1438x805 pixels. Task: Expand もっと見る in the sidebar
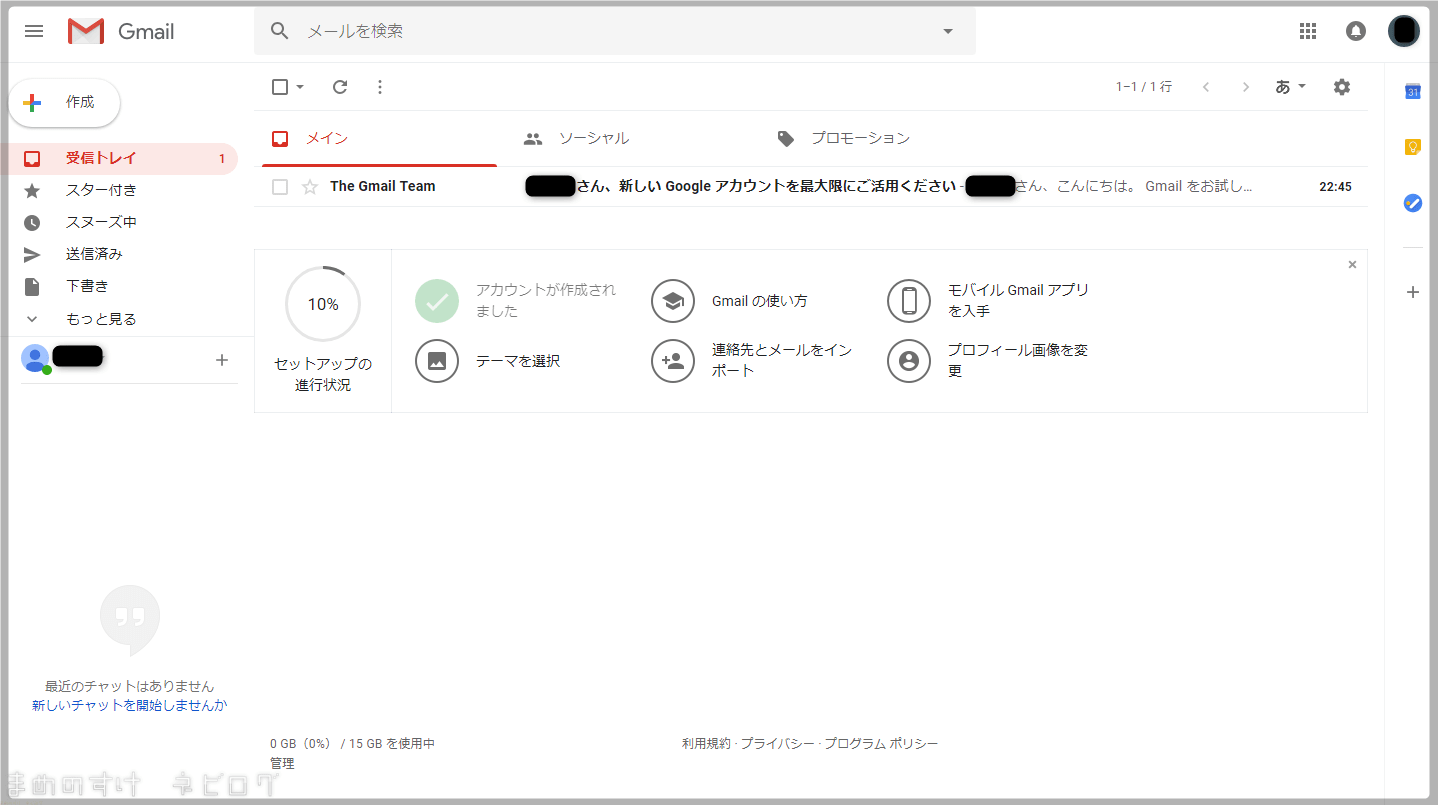pos(100,319)
